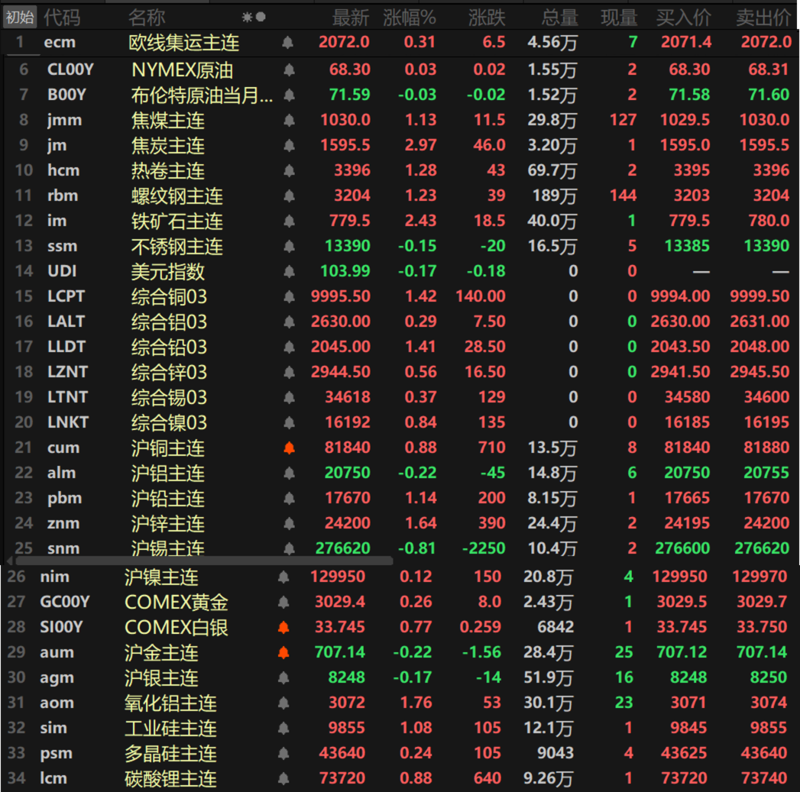Open alert bell for 螺纹钢主连

click(x=289, y=195)
